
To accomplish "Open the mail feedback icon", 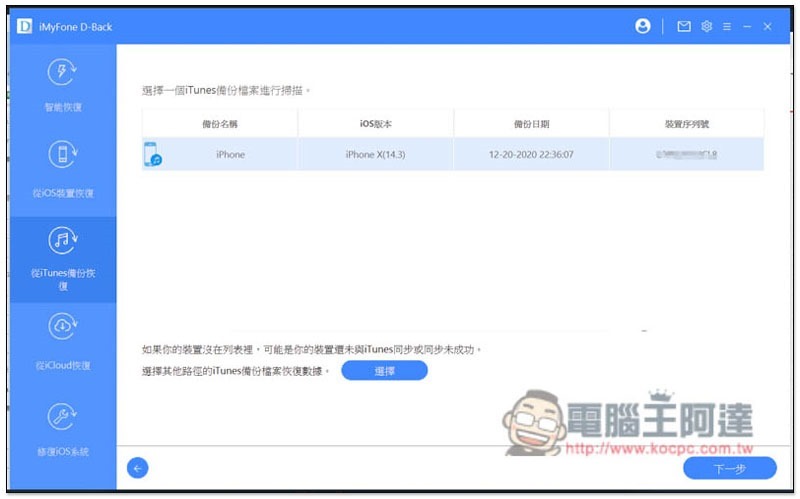I will [684, 27].
